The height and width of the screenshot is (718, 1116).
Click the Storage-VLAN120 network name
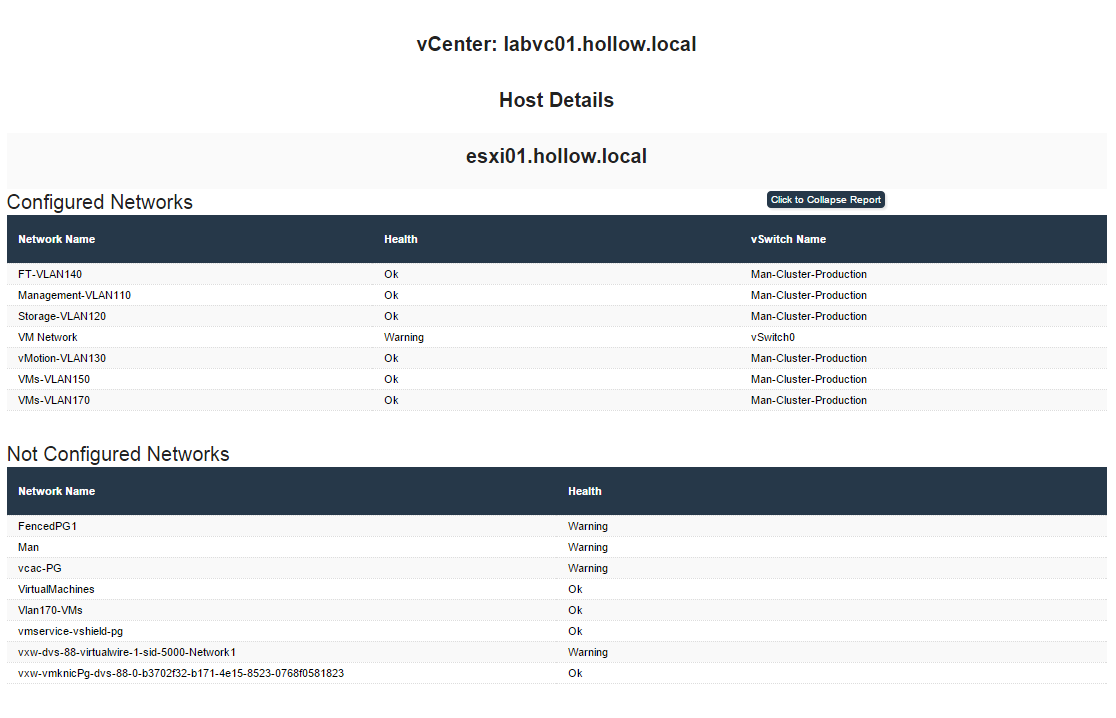click(x=62, y=316)
